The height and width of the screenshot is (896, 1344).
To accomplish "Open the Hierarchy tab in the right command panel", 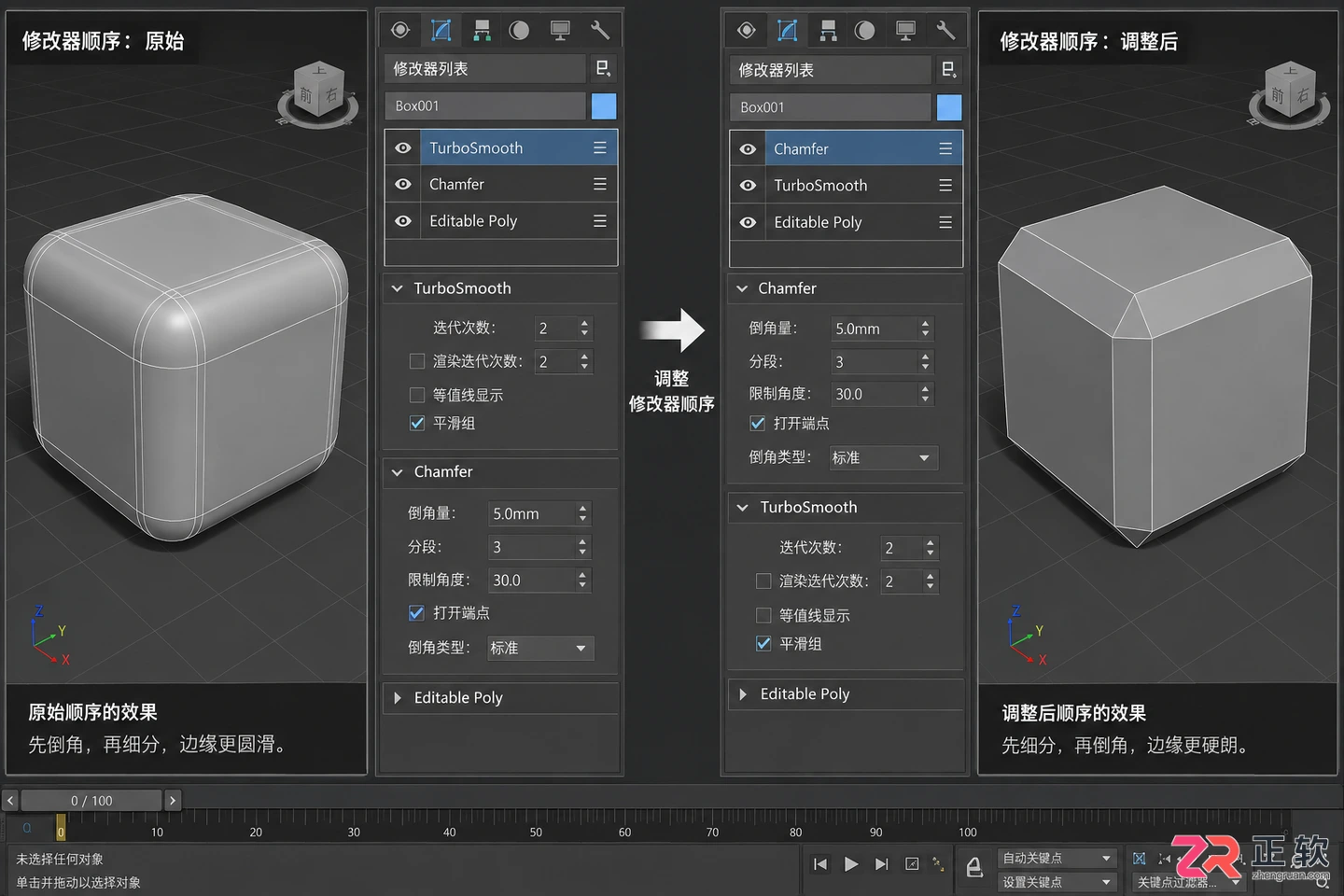I will coord(828,31).
